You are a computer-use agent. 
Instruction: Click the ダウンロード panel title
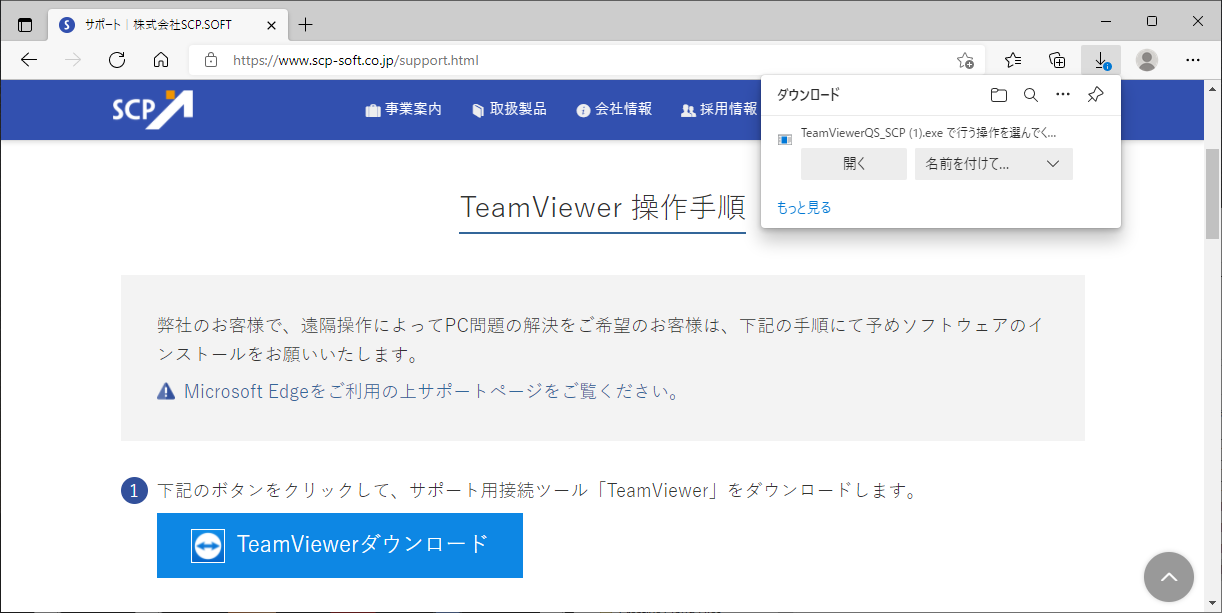(808, 95)
